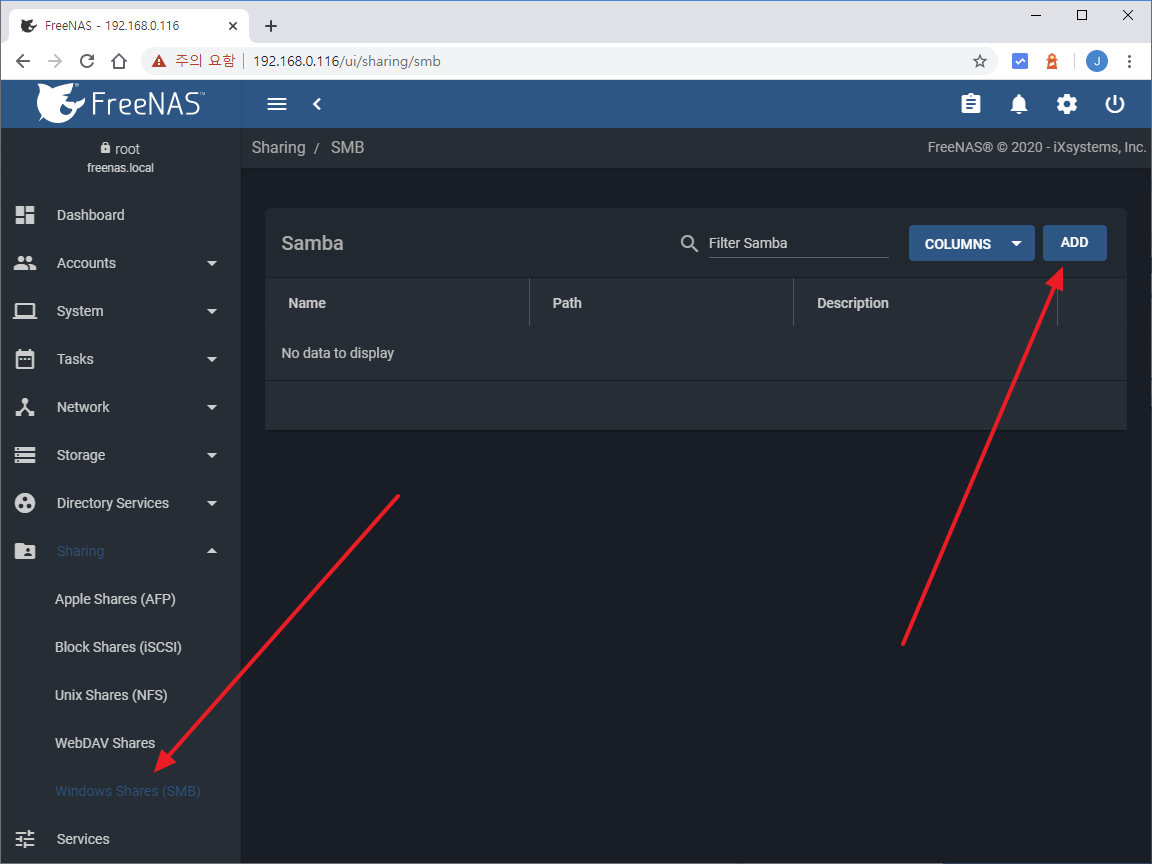Image resolution: width=1152 pixels, height=864 pixels.
Task: Click the Samba table title
Action: click(312, 243)
